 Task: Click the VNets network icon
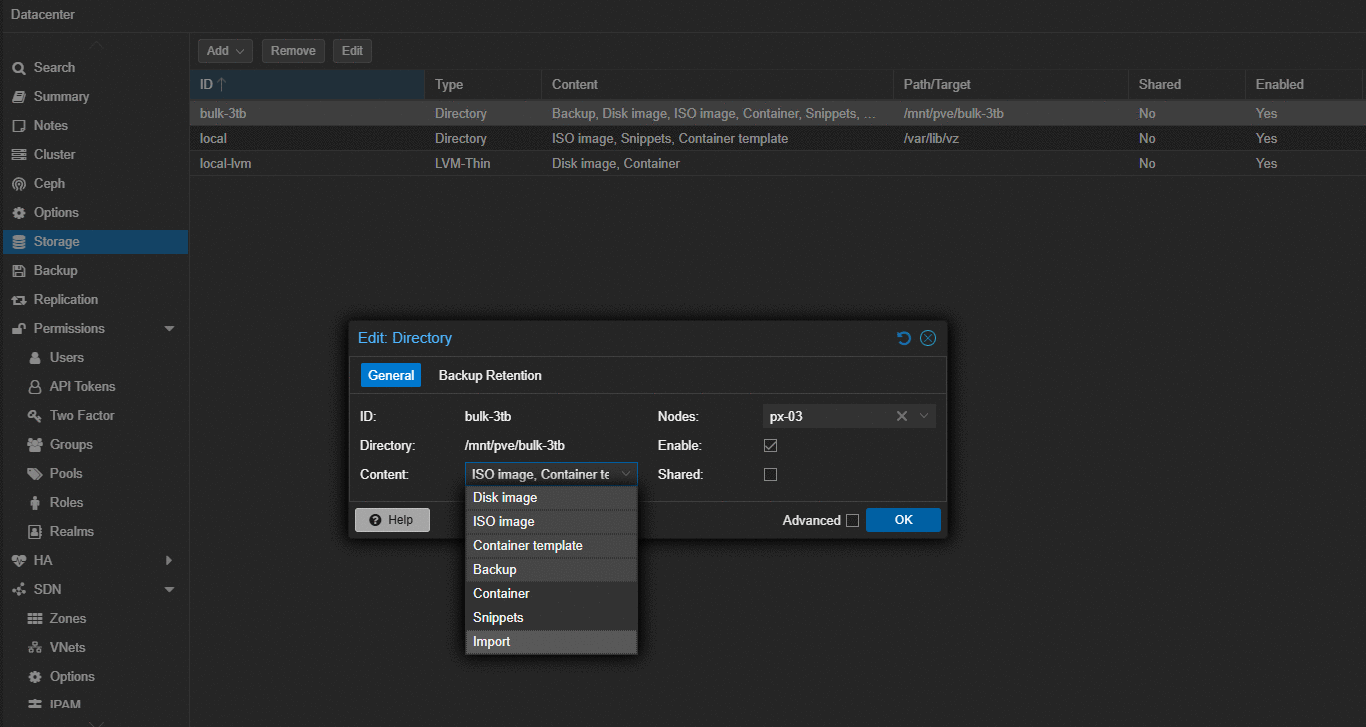click(35, 648)
